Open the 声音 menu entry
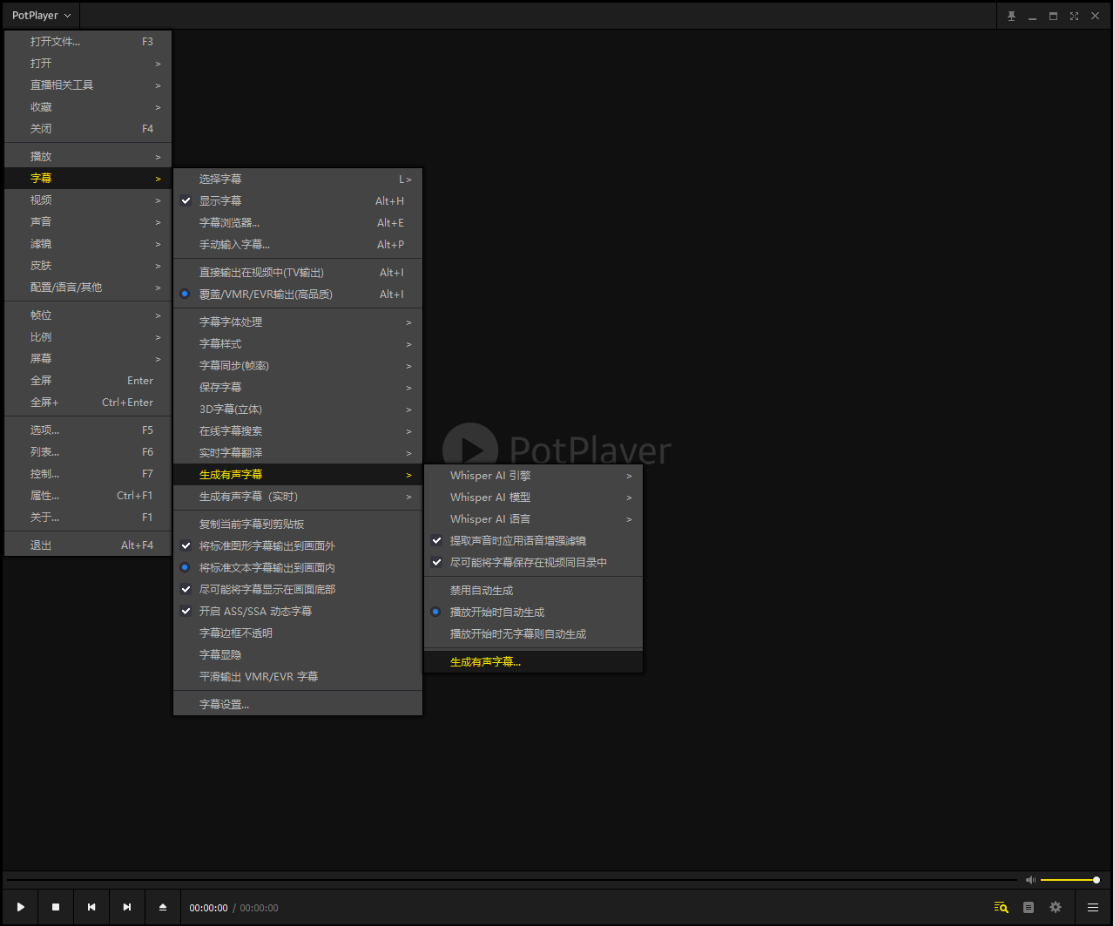 (88, 222)
